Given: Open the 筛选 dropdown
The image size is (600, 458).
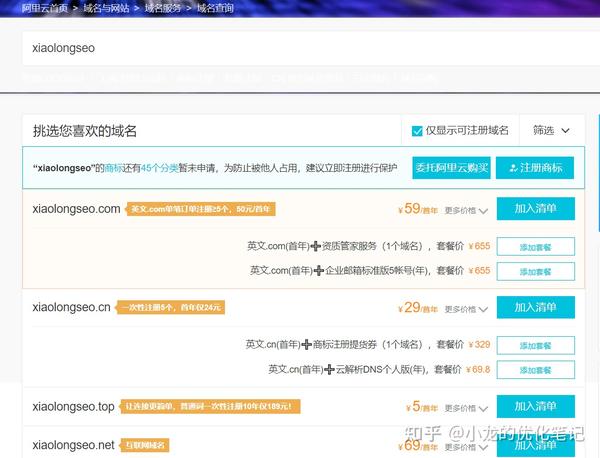Looking at the screenshot, I should [x=551, y=130].
